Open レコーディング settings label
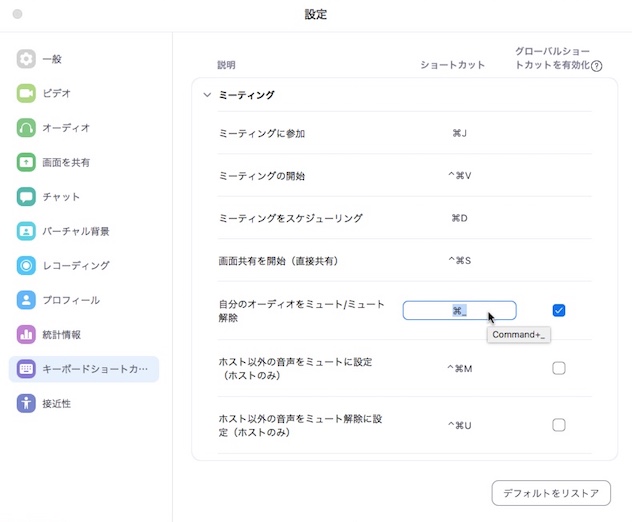632x522 pixels. tap(76, 265)
